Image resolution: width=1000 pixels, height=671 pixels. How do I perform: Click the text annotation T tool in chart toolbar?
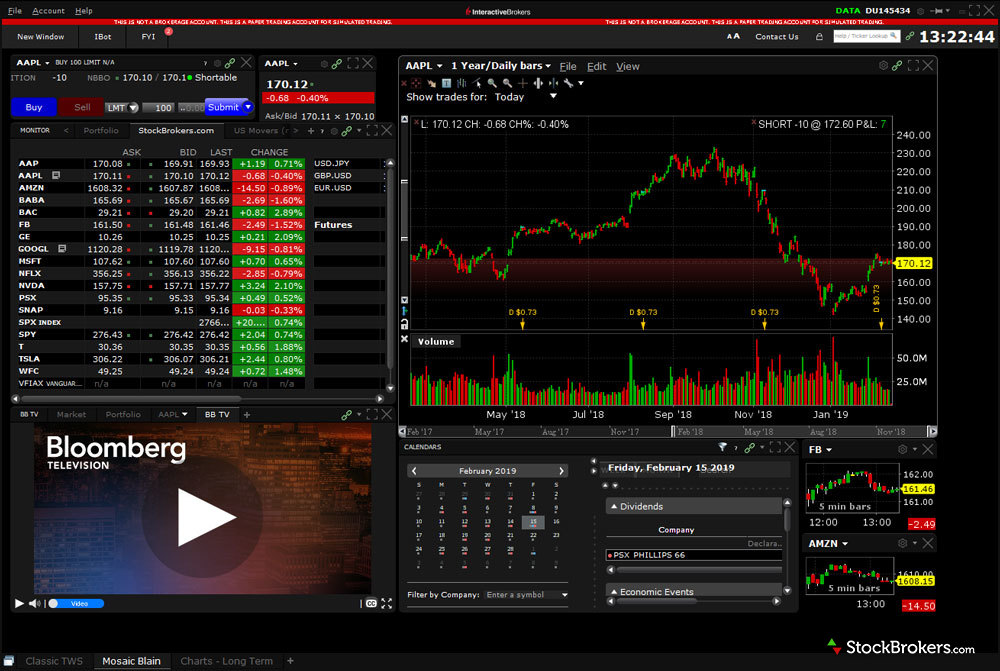click(x=446, y=83)
